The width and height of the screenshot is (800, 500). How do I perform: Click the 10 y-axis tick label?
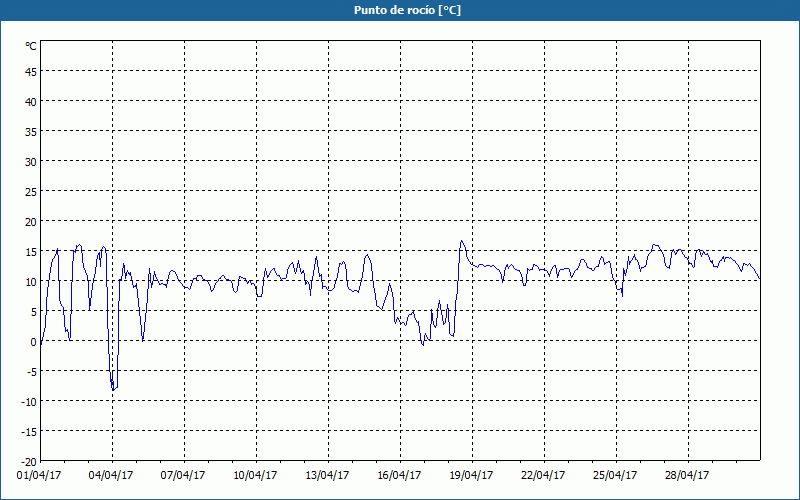pyautogui.click(x=31, y=282)
